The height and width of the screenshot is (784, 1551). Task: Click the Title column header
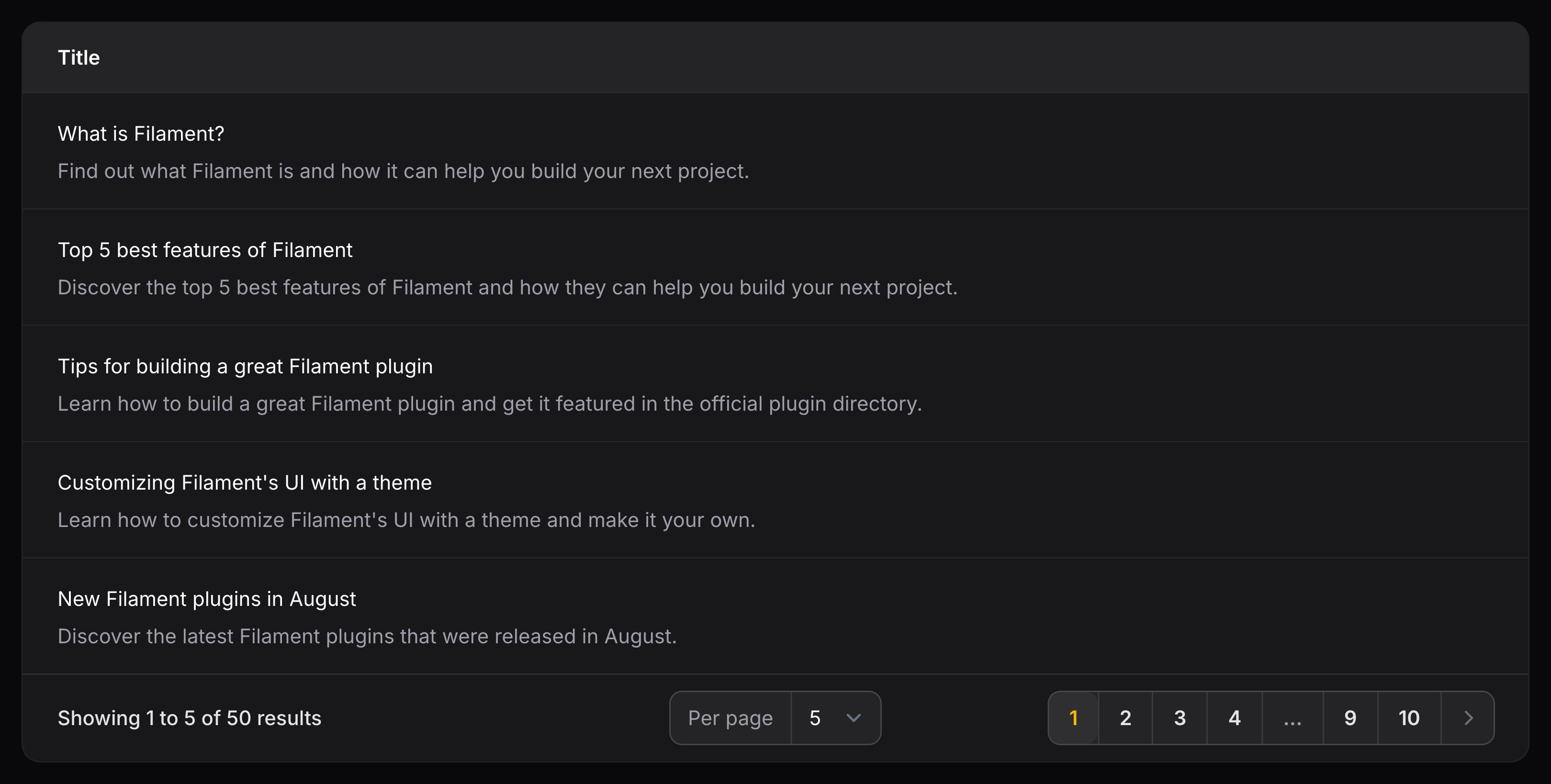(x=79, y=57)
